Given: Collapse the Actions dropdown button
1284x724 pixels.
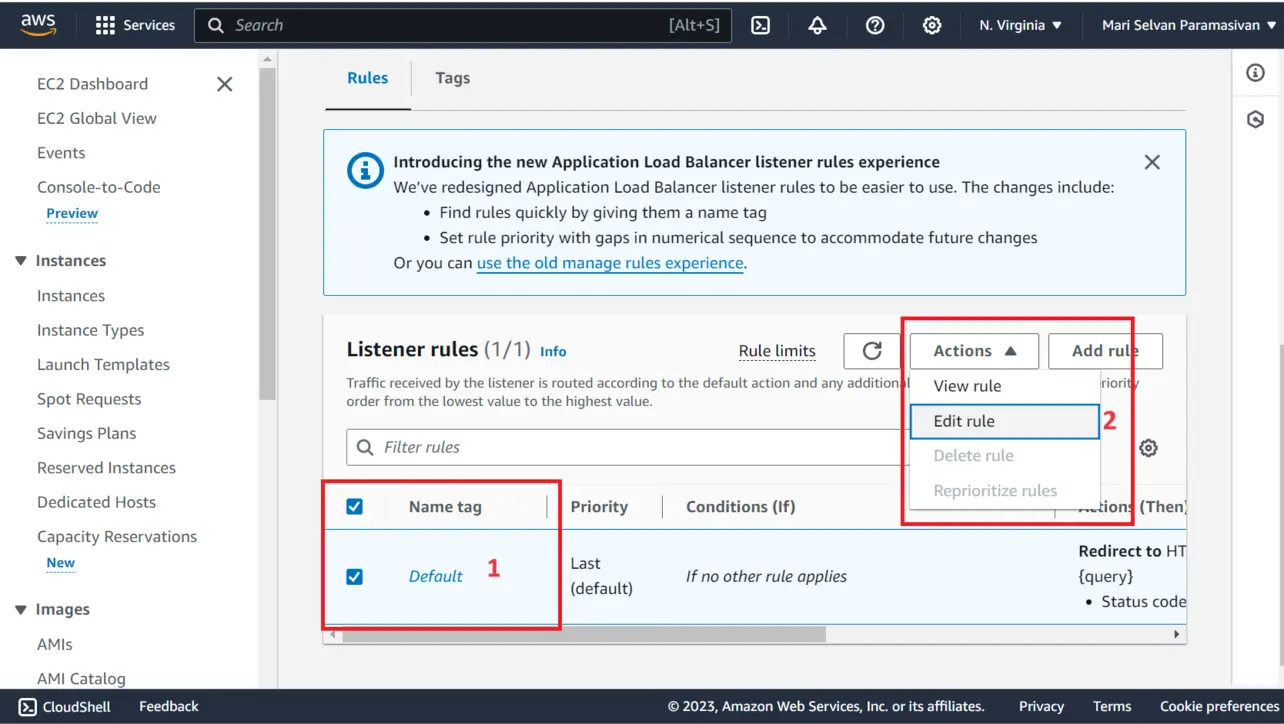Looking at the screenshot, I should coord(974,351).
